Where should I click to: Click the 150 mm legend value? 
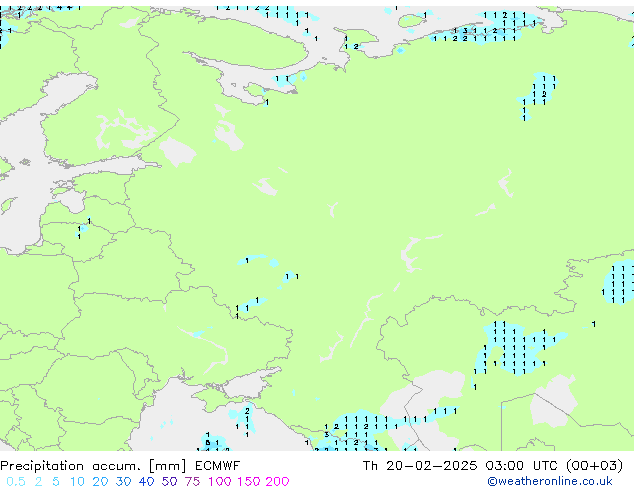point(249,482)
